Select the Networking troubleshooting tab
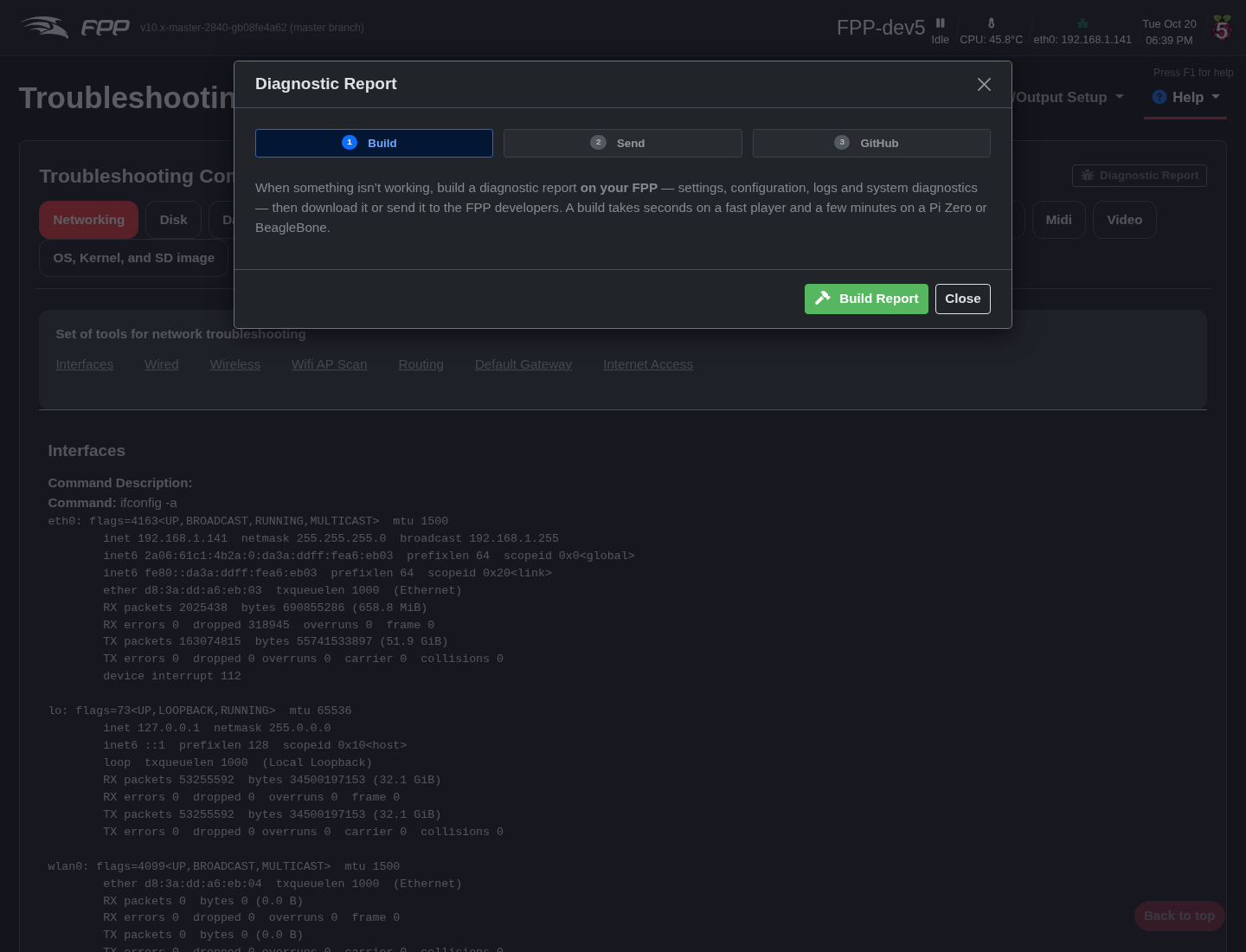Image resolution: width=1246 pixels, height=952 pixels. tap(88, 220)
